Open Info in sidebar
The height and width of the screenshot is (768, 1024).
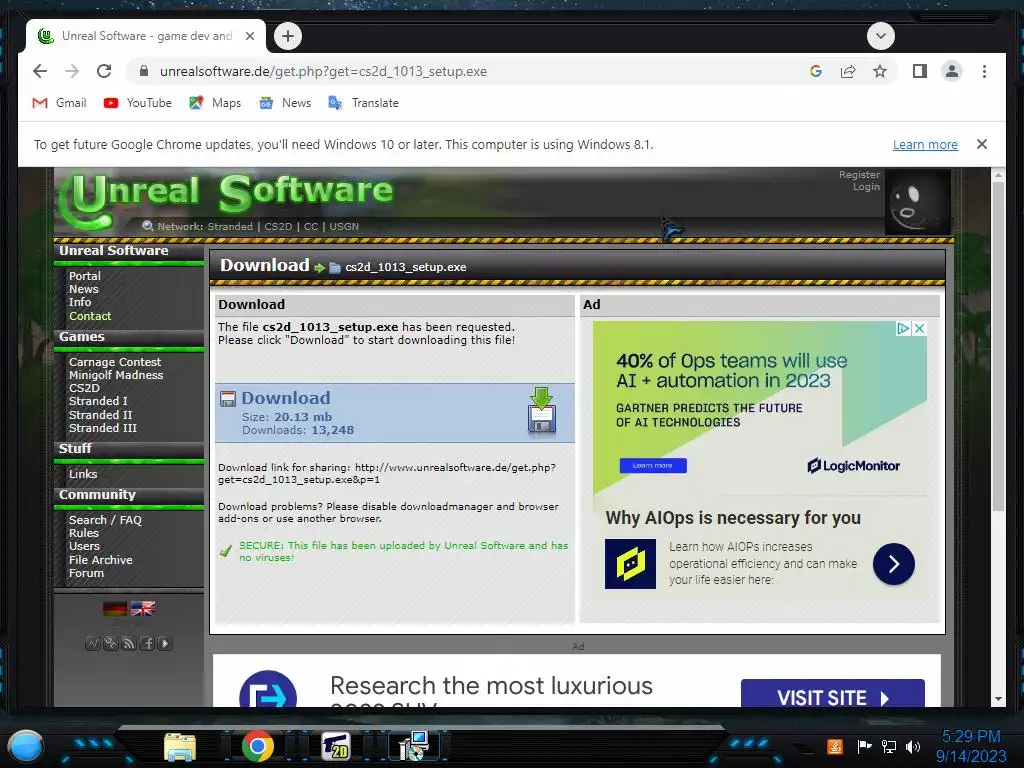[x=80, y=302]
